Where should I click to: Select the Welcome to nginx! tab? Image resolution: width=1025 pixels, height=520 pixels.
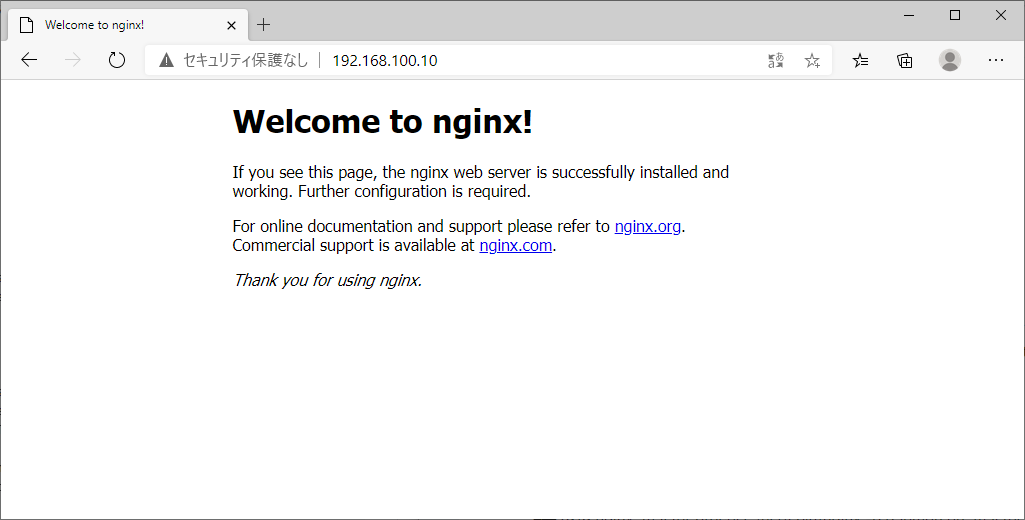tap(128, 25)
